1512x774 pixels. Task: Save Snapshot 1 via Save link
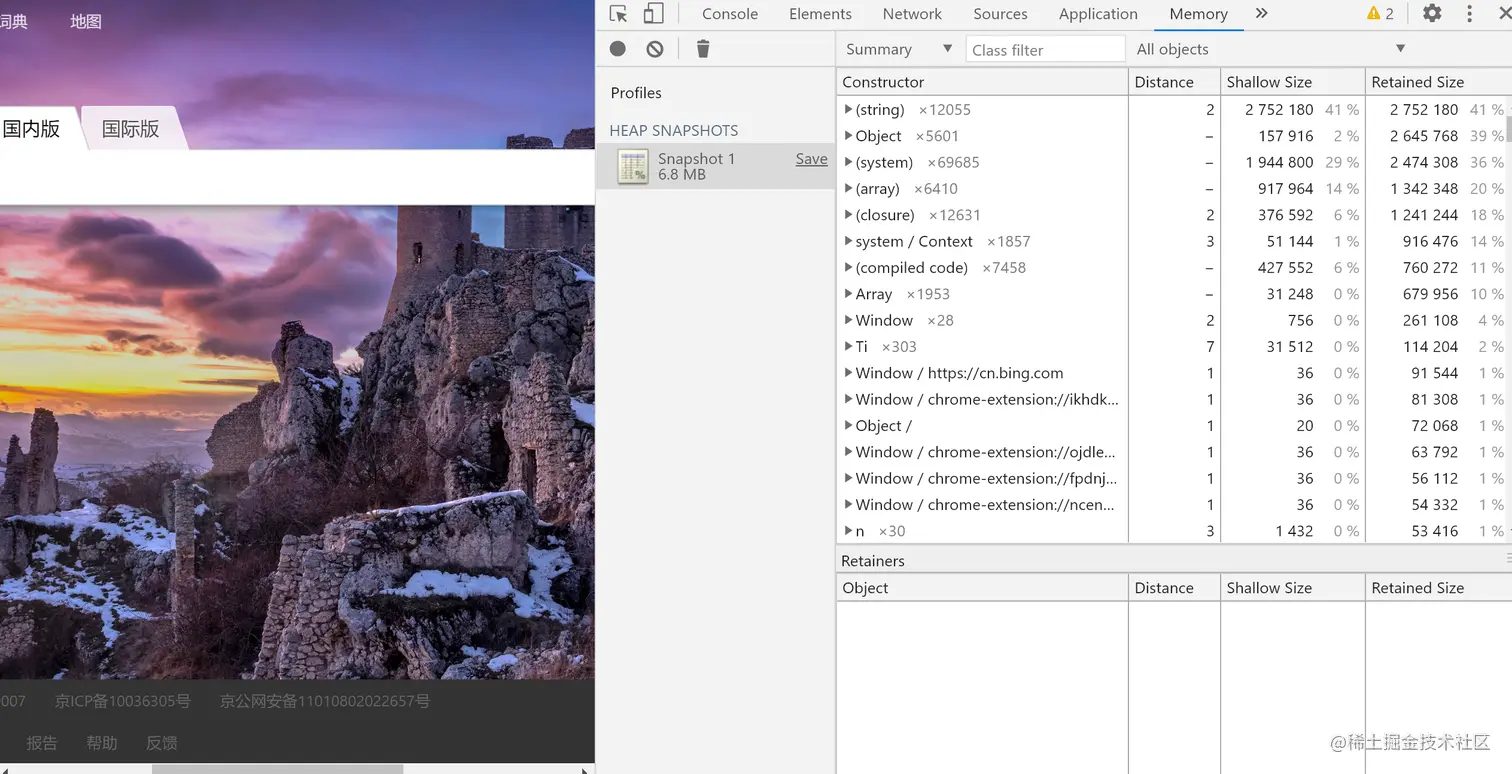[x=811, y=159]
